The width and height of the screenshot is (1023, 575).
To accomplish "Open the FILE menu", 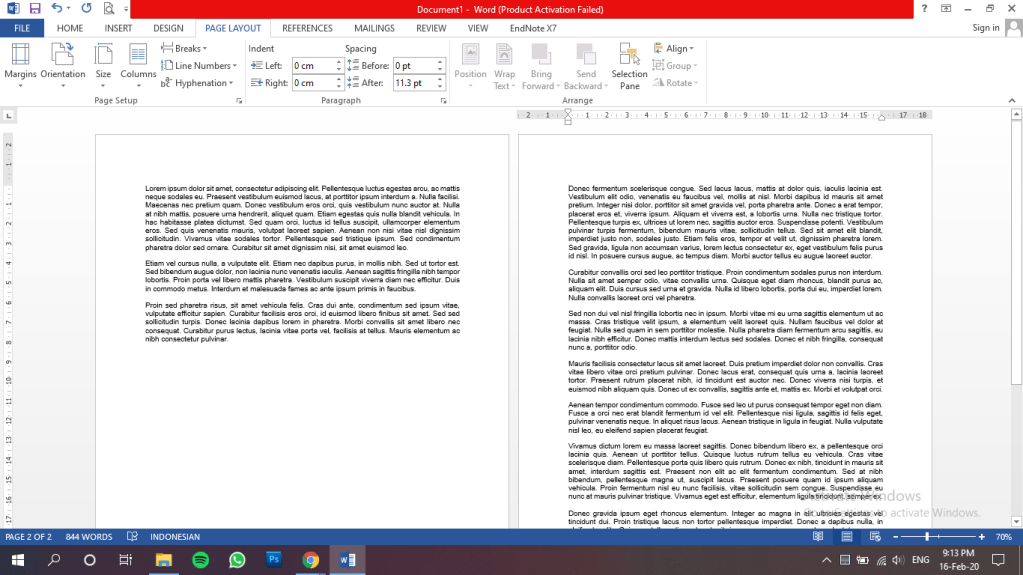I will tap(22, 28).
